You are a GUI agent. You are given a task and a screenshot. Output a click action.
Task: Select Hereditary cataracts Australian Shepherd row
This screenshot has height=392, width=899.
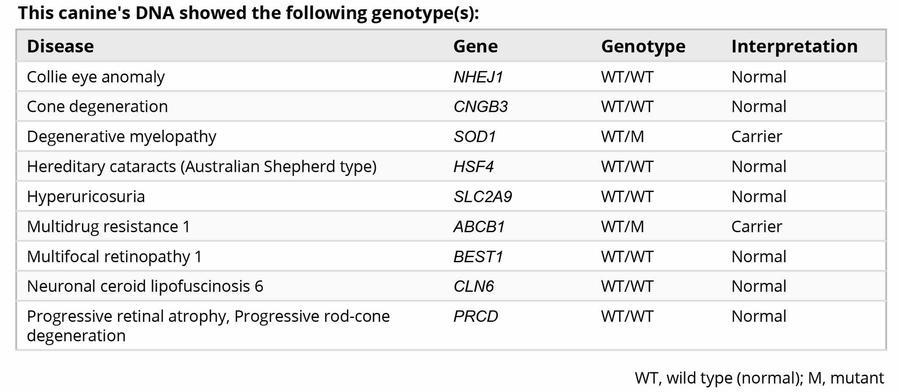coord(451,166)
